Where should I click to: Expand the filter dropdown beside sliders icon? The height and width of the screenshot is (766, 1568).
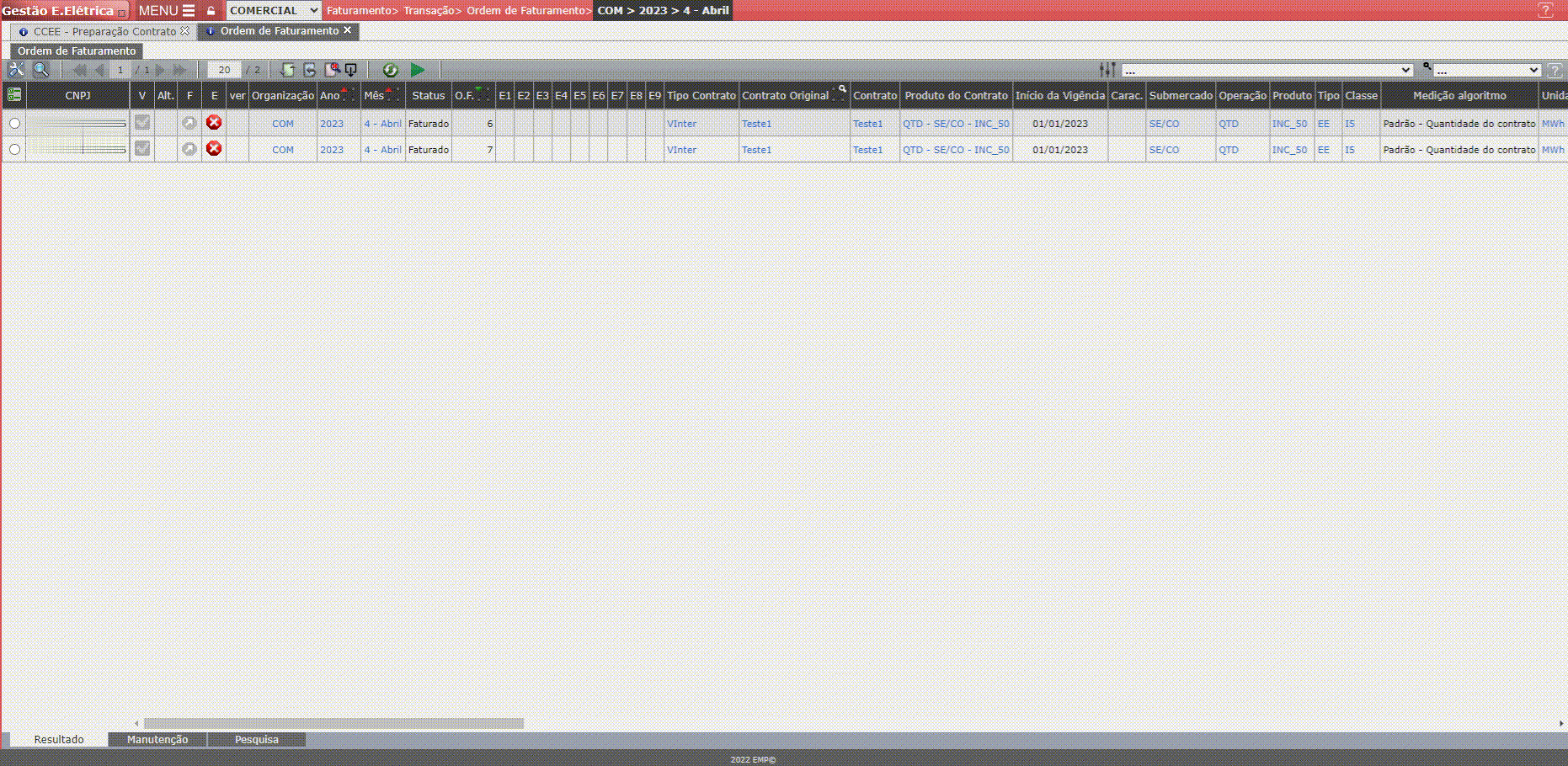tap(1267, 70)
